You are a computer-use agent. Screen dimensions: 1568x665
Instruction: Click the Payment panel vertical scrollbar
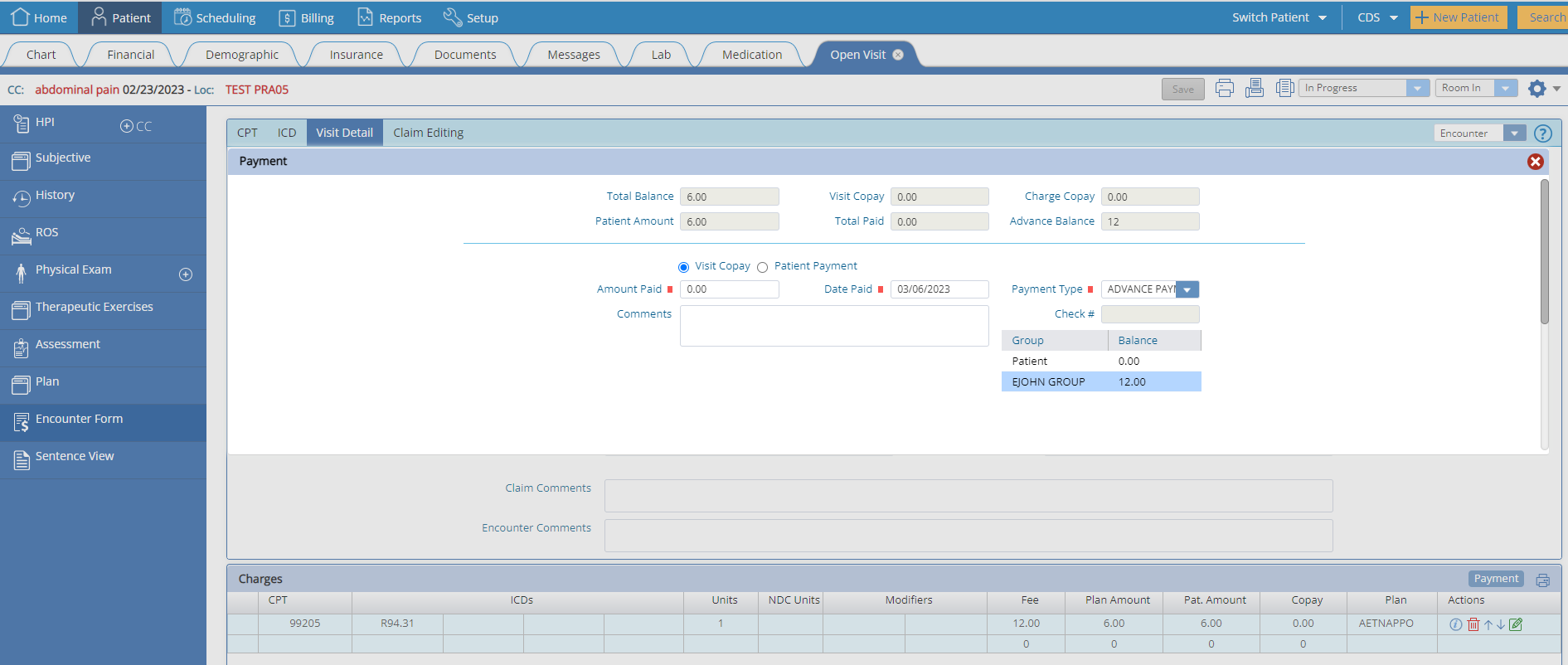click(x=1545, y=251)
